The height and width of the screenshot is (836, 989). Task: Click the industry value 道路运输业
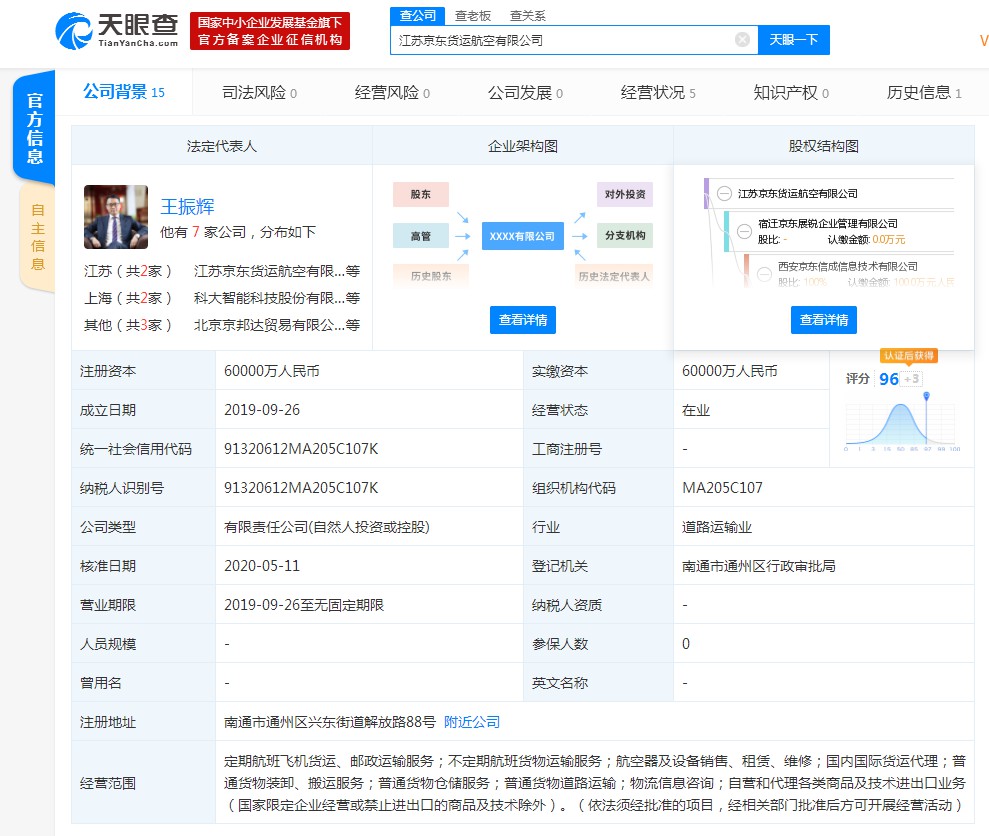coord(717,527)
